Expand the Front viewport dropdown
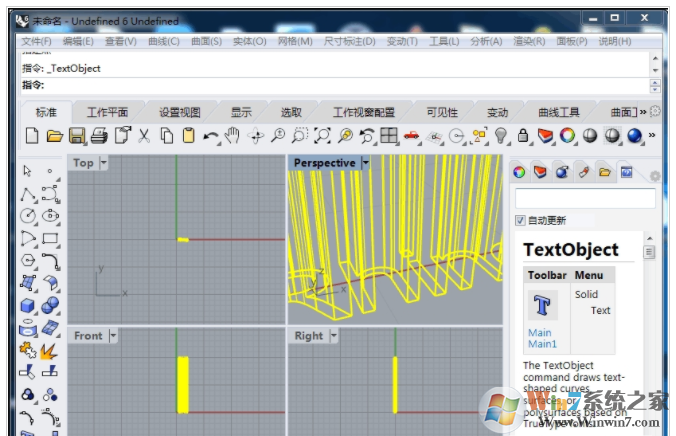Image resolution: width=676 pixels, height=436 pixels. [x=112, y=336]
